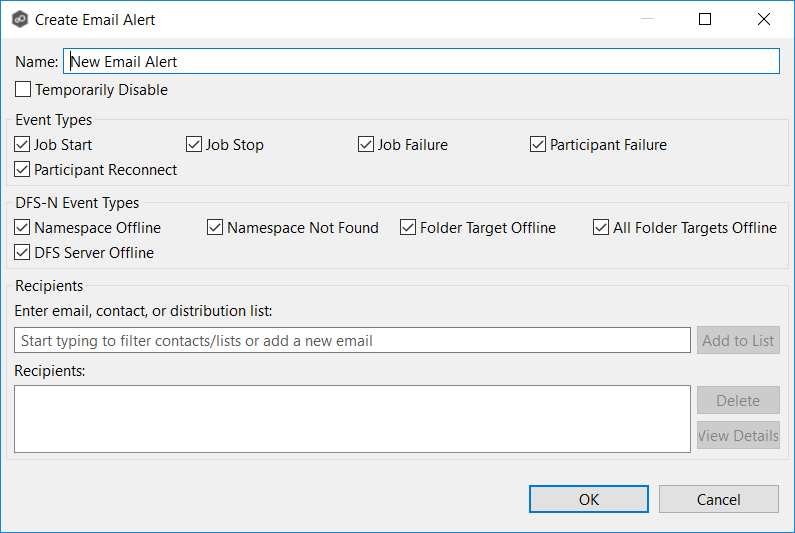Click the Delete recipient button
The image size is (795, 533).
click(x=738, y=401)
